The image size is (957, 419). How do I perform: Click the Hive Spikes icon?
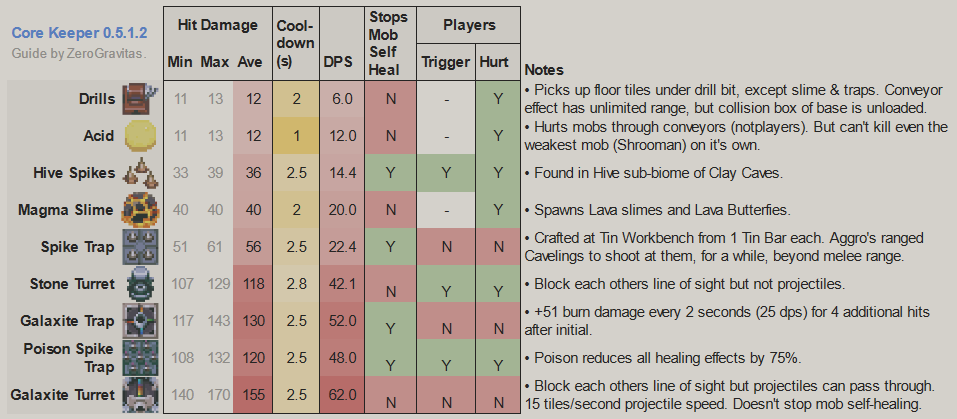137,173
